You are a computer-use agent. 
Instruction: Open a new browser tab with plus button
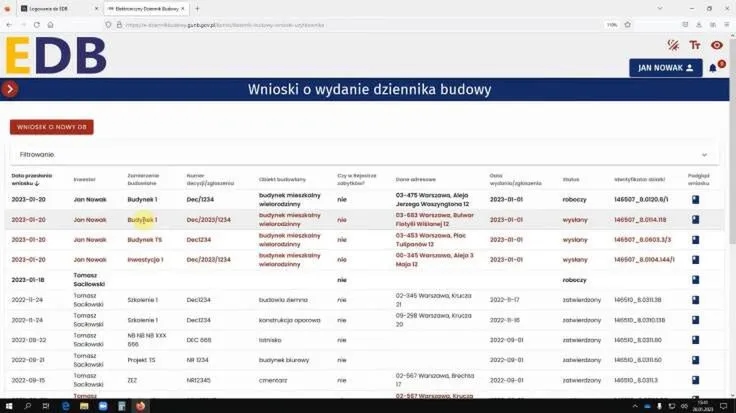197,8
